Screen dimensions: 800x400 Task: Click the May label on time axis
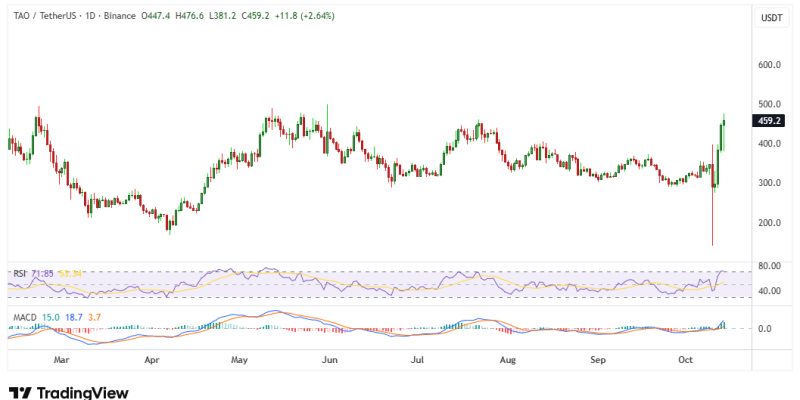click(x=239, y=357)
